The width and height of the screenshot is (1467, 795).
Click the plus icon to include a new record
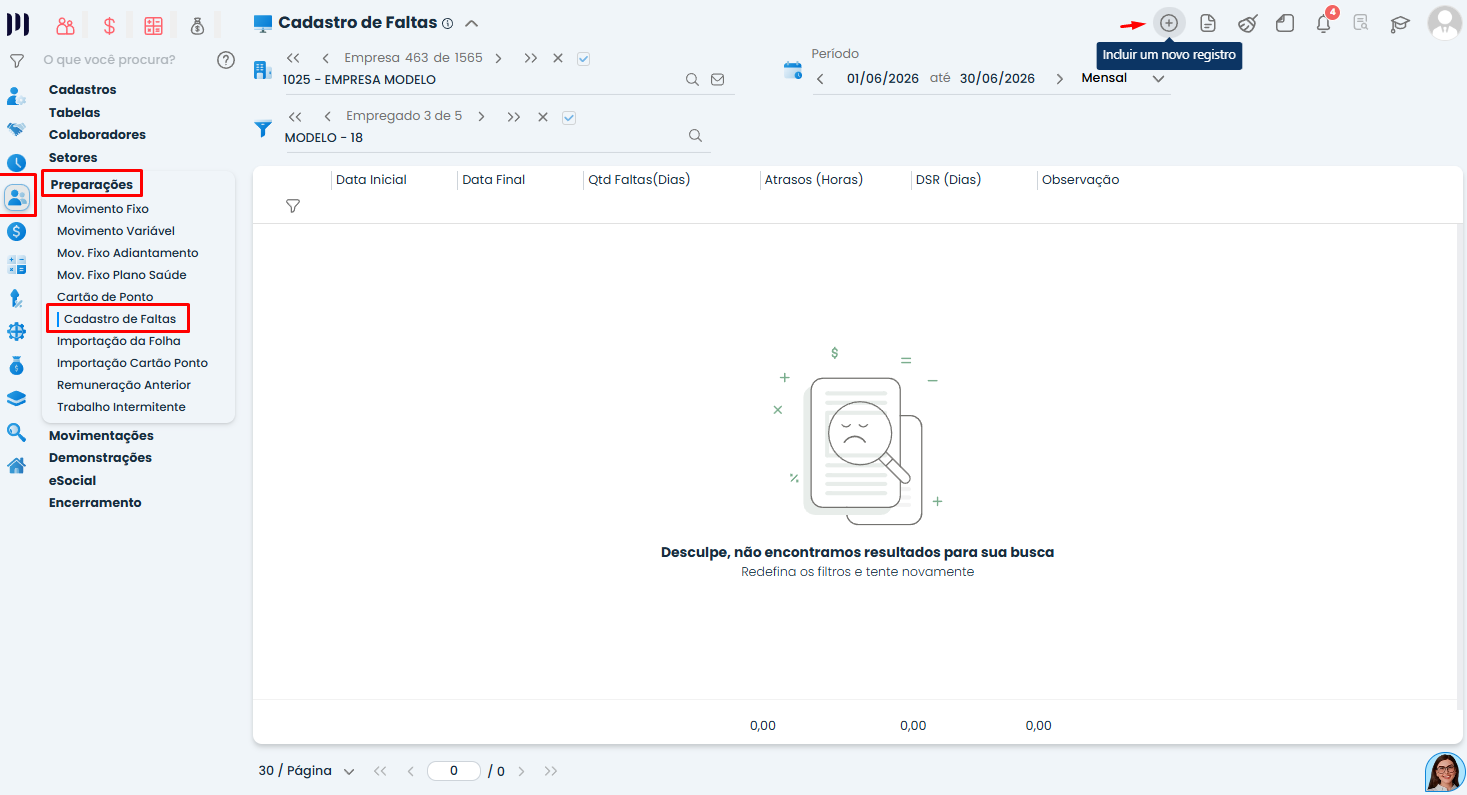(x=1169, y=23)
